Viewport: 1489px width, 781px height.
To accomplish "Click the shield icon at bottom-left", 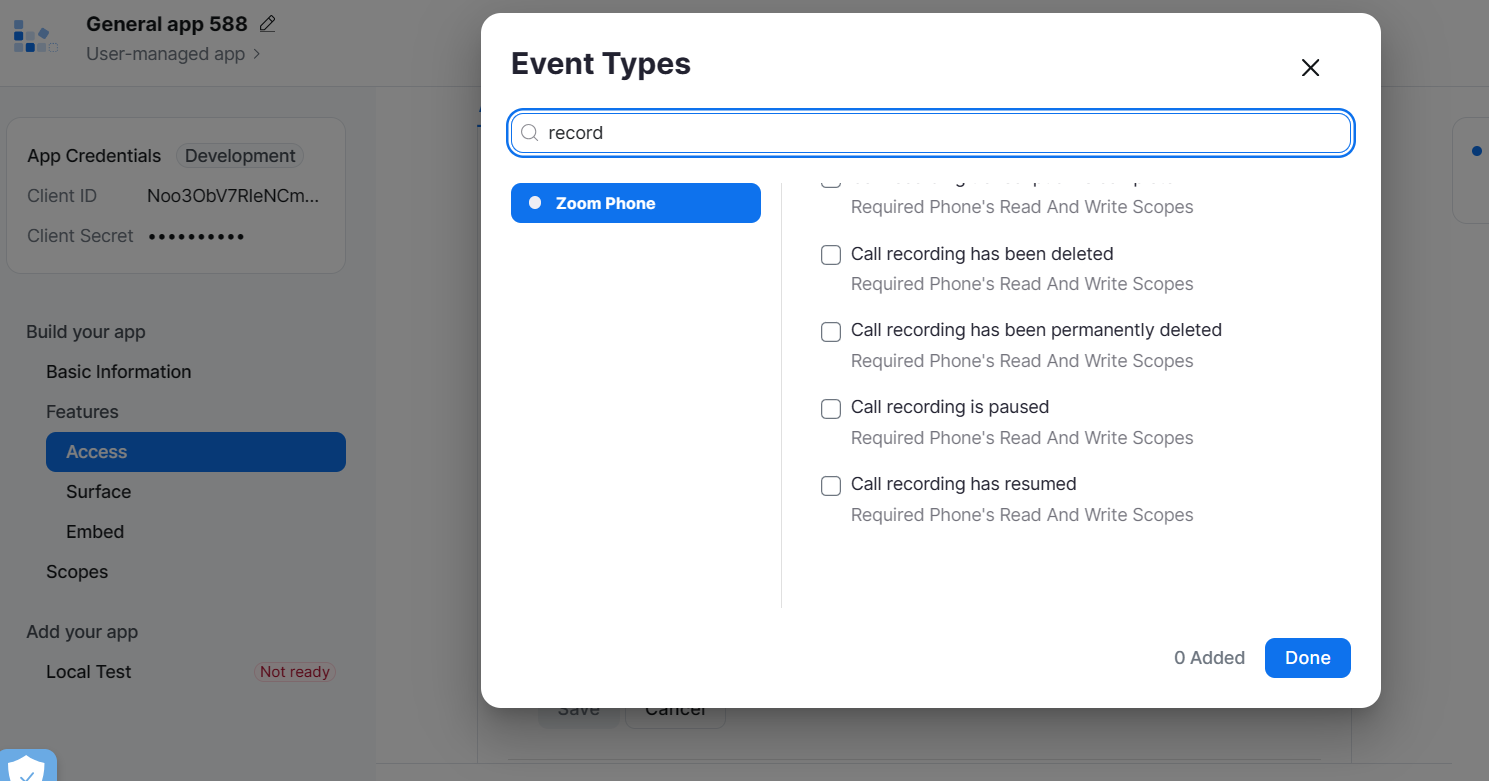I will point(27,768).
